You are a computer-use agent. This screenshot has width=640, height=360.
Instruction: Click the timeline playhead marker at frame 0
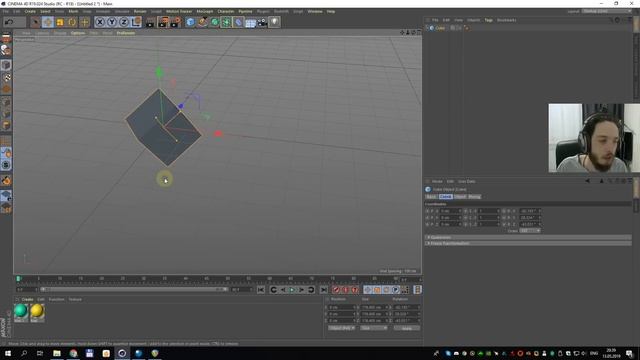click(x=18, y=279)
